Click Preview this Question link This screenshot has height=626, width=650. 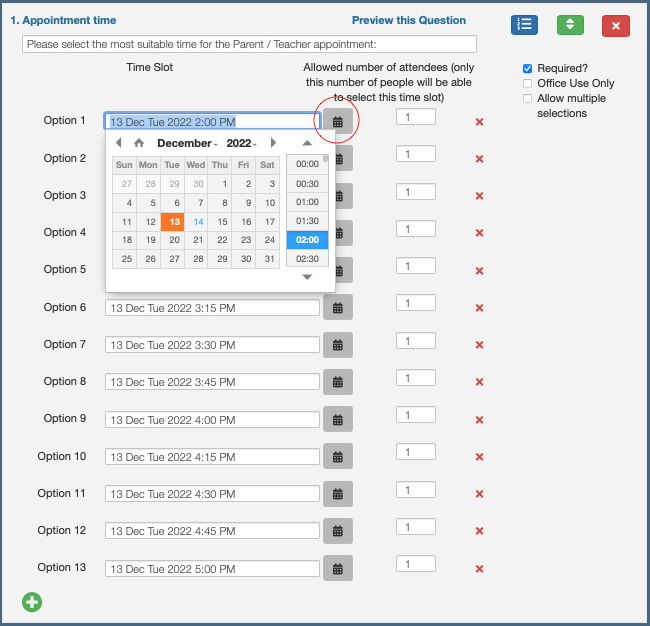[408, 20]
